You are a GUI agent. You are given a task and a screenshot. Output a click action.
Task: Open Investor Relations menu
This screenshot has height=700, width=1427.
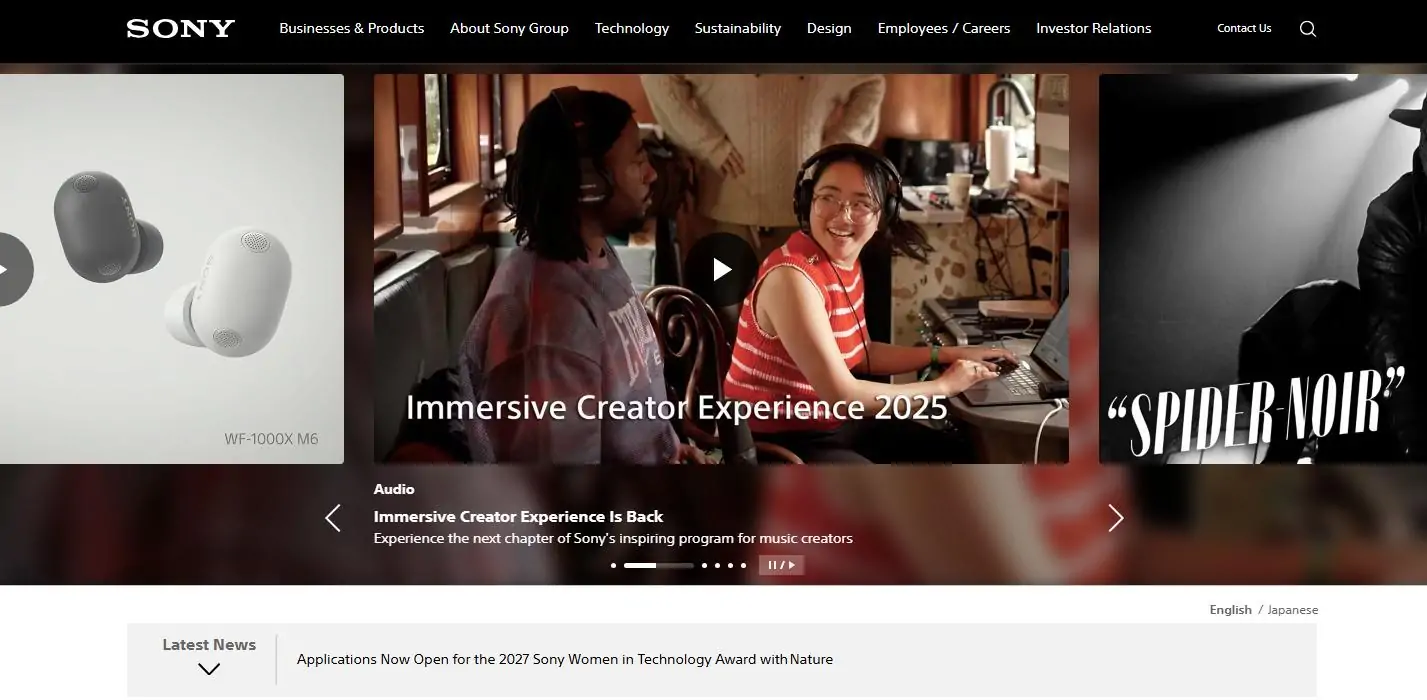point(1094,28)
